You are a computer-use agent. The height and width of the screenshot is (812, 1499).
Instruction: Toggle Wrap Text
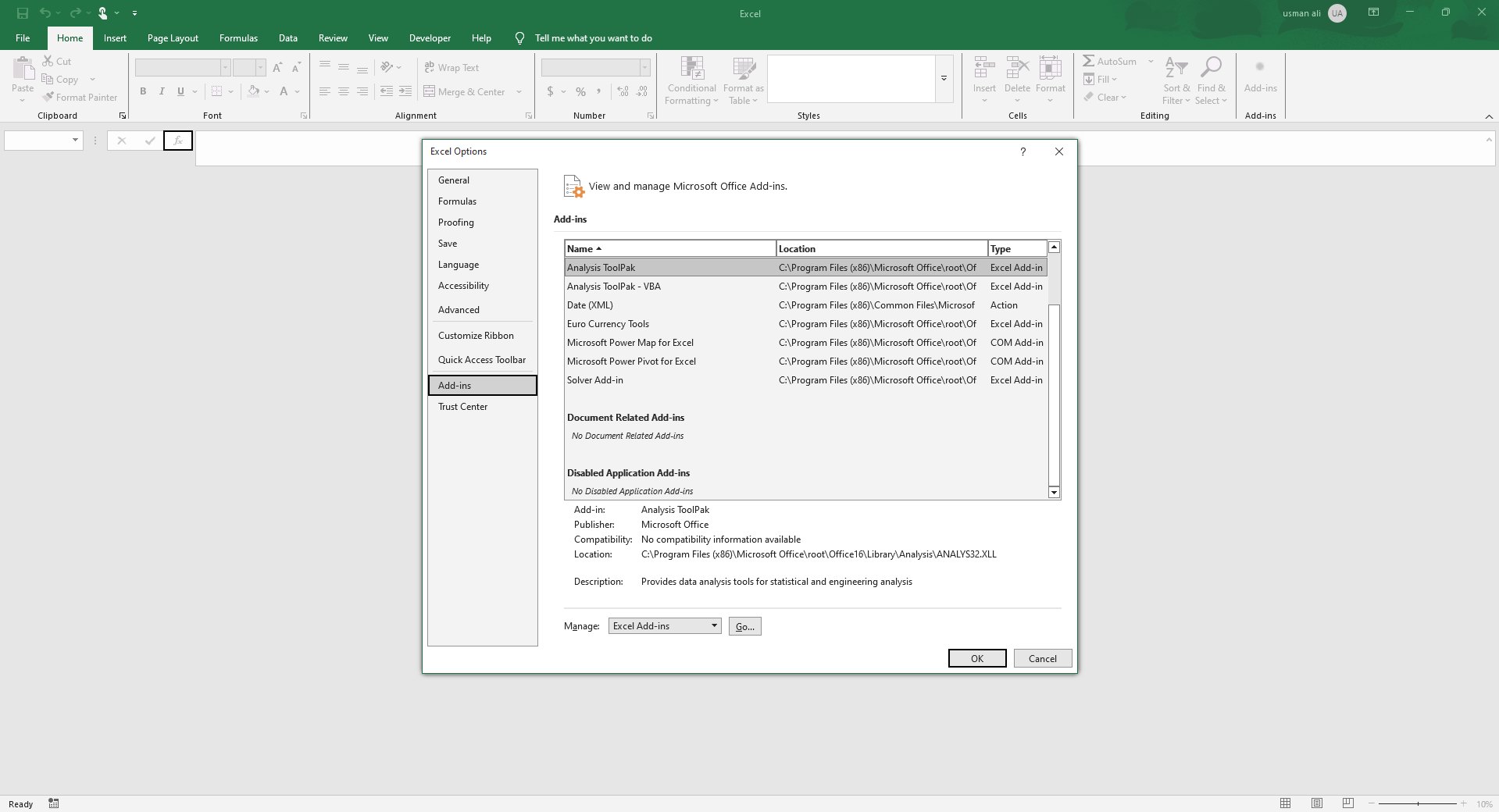pyautogui.click(x=451, y=68)
